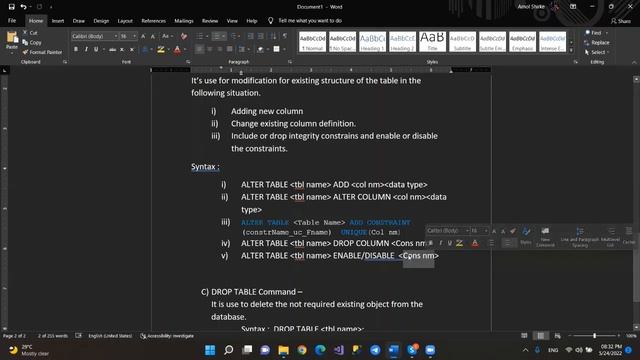Align text right
The height and width of the screenshot is (360, 640).
220,49
